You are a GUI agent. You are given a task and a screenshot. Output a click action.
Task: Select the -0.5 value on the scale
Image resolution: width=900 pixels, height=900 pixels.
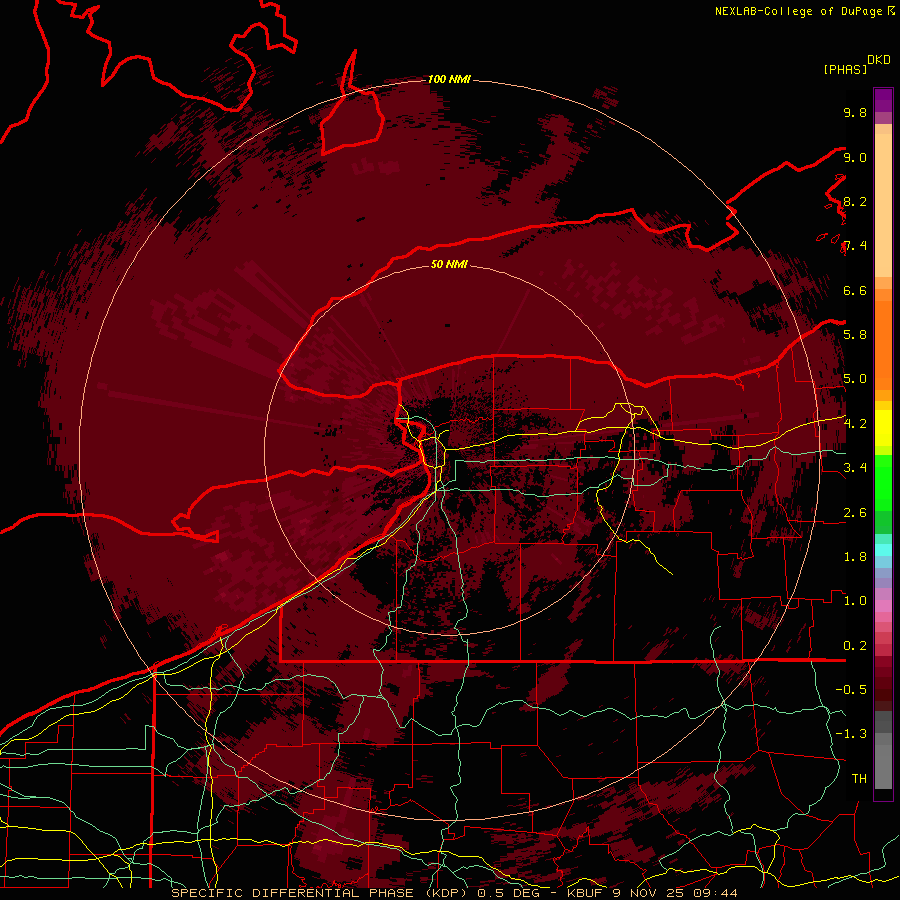(x=851, y=690)
